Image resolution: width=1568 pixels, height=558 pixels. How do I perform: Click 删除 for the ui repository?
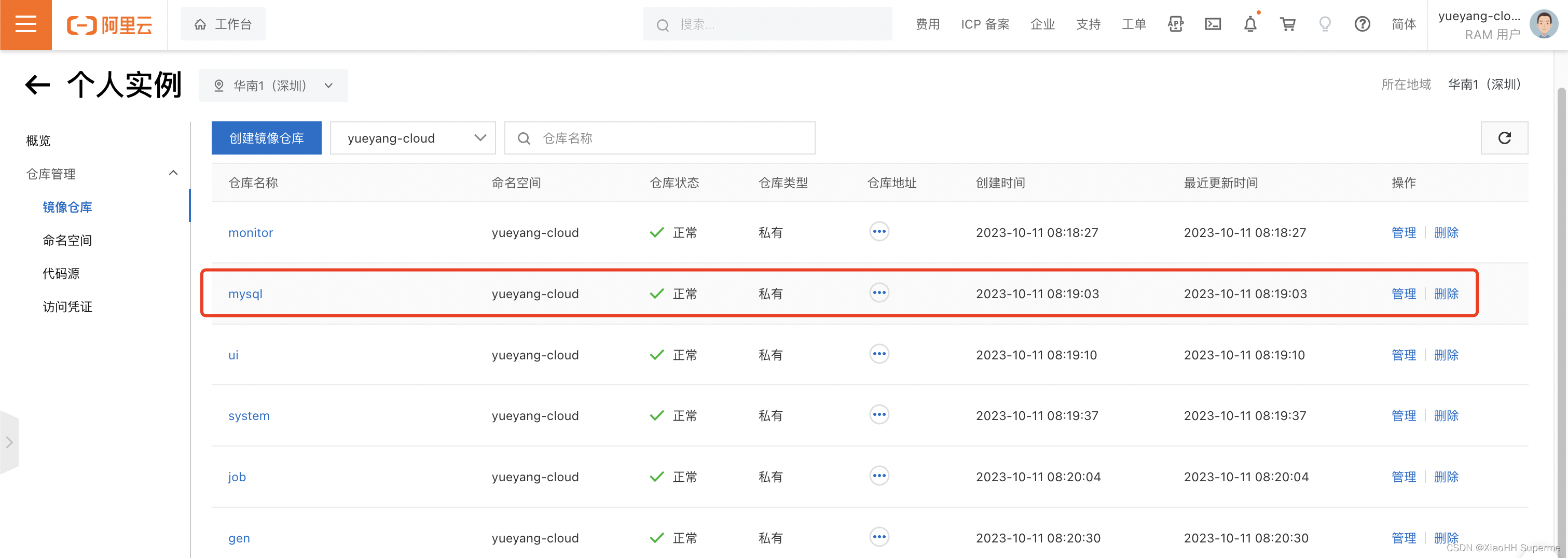tap(1446, 355)
